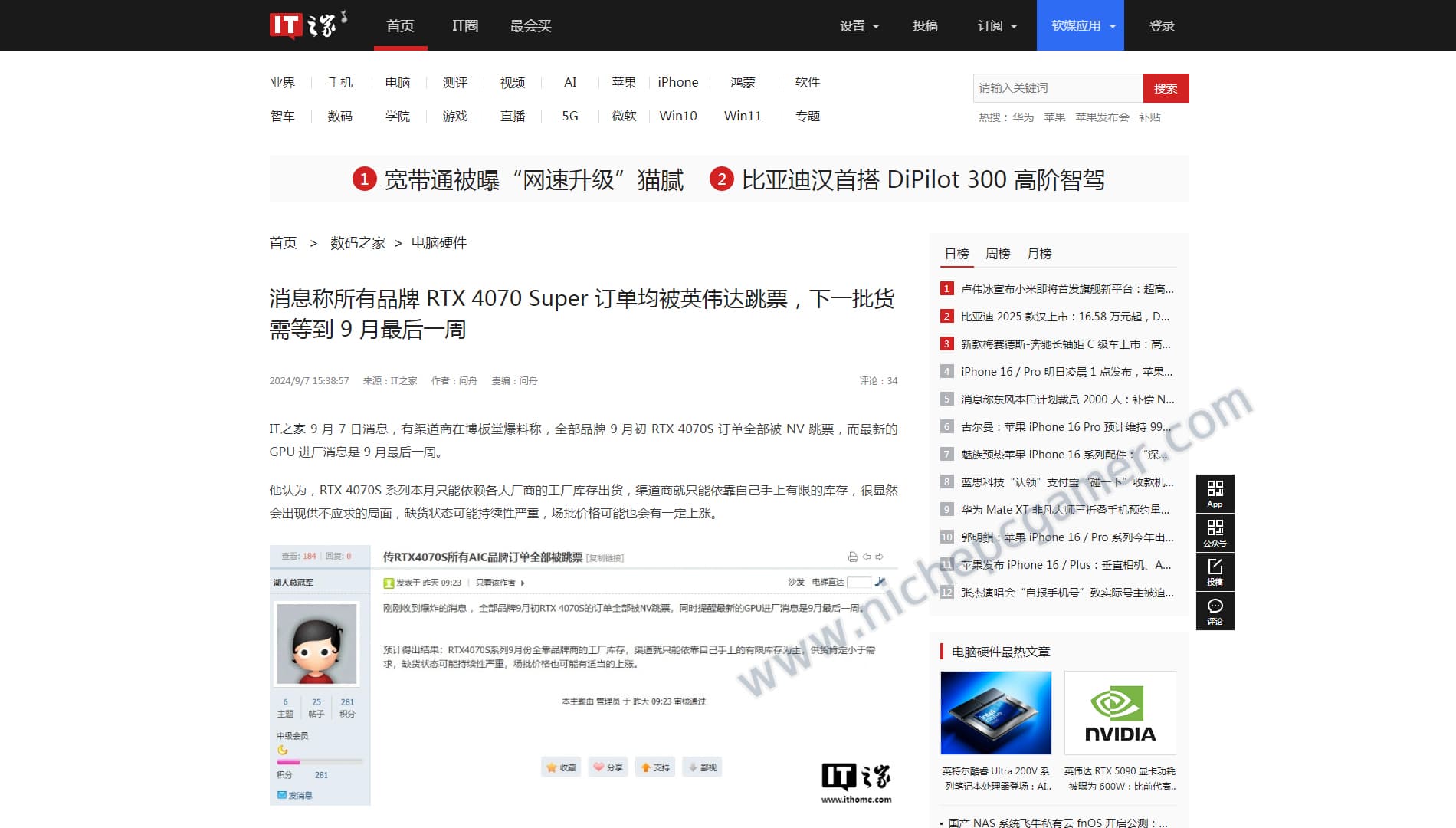
Task: Go to 首页 tab in header
Action: click(x=400, y=25)
